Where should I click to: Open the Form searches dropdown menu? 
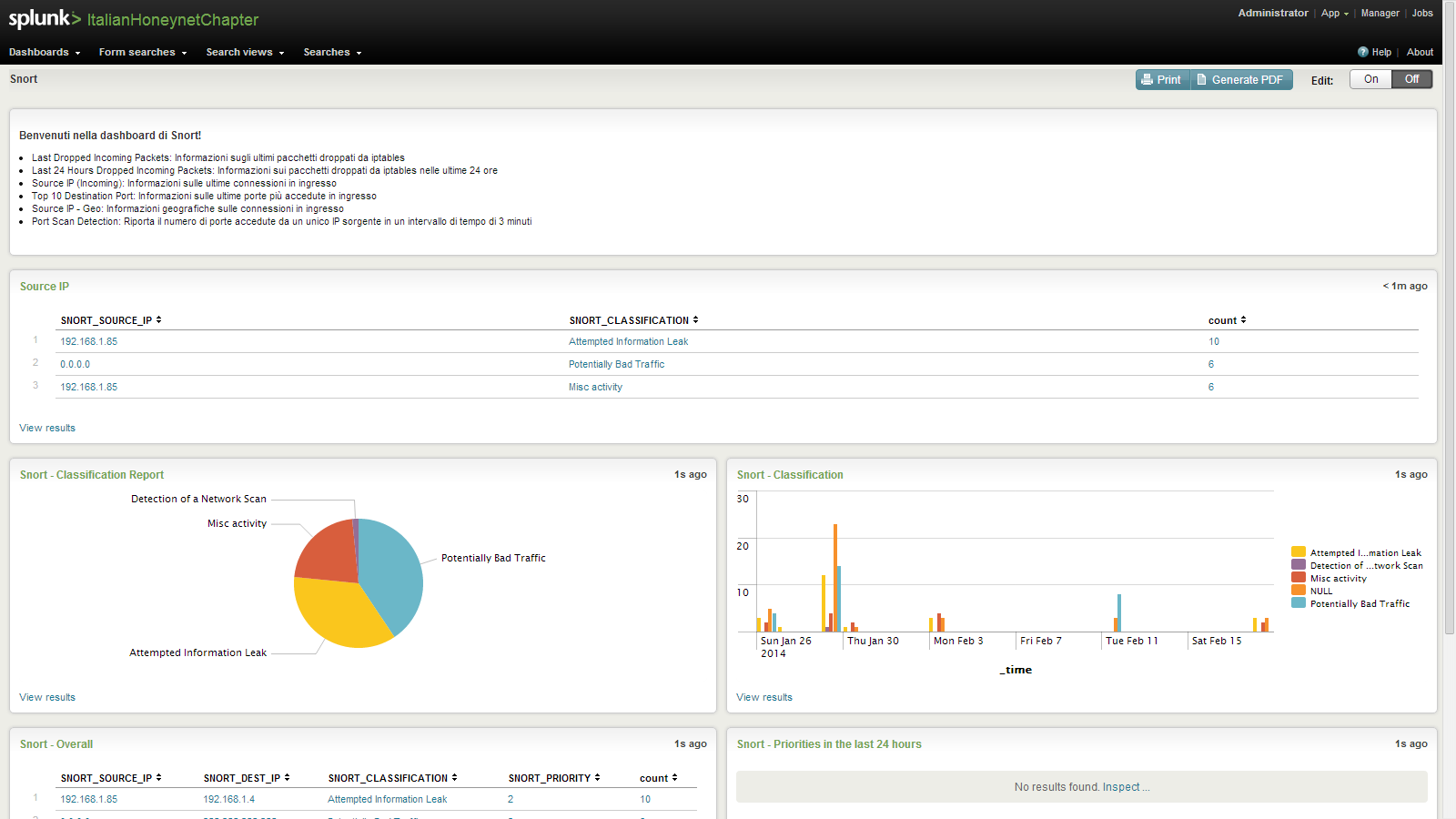pyautogui.click(x=143, y=52)
